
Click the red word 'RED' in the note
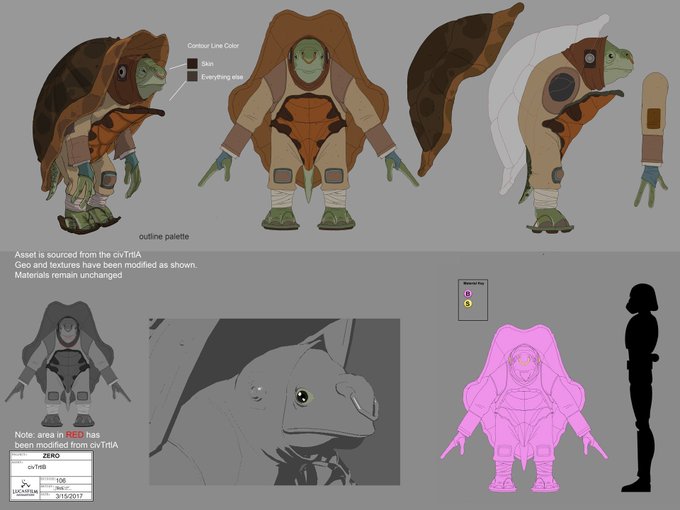click(x=75, y=435)
